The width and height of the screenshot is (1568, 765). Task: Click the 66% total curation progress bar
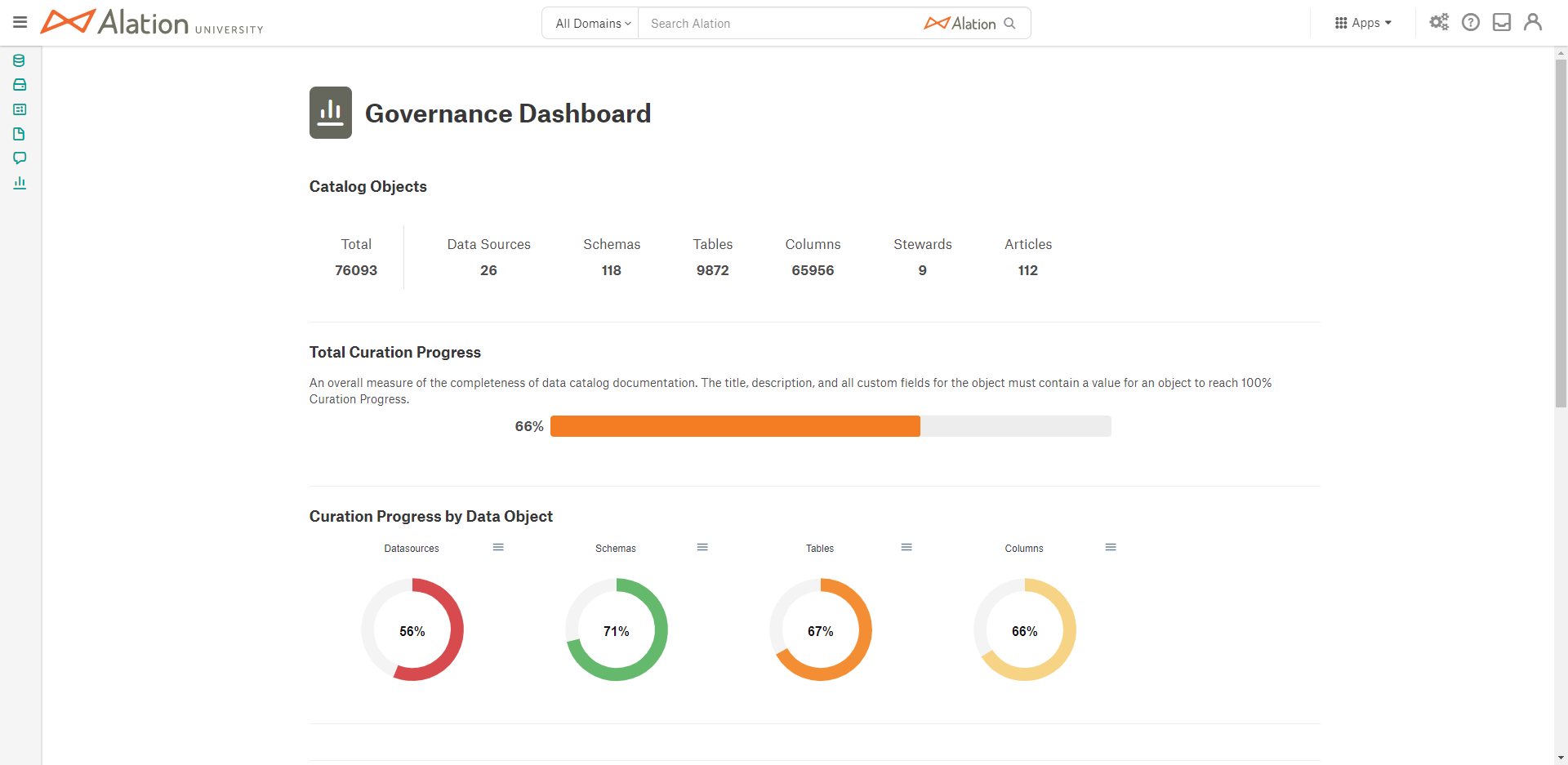tap(831, 426)
